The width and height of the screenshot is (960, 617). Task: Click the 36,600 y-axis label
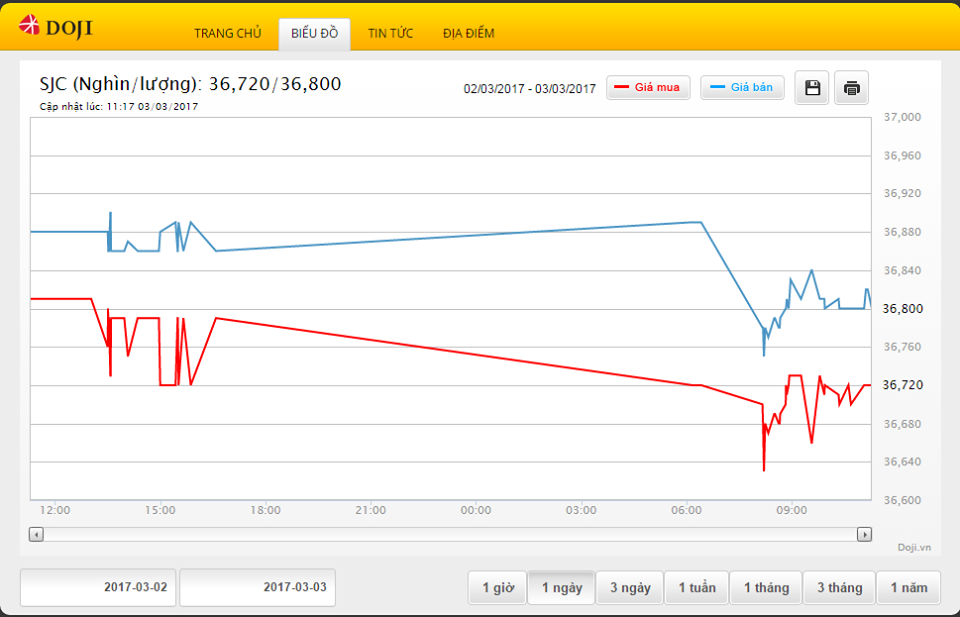pos(902,500)
